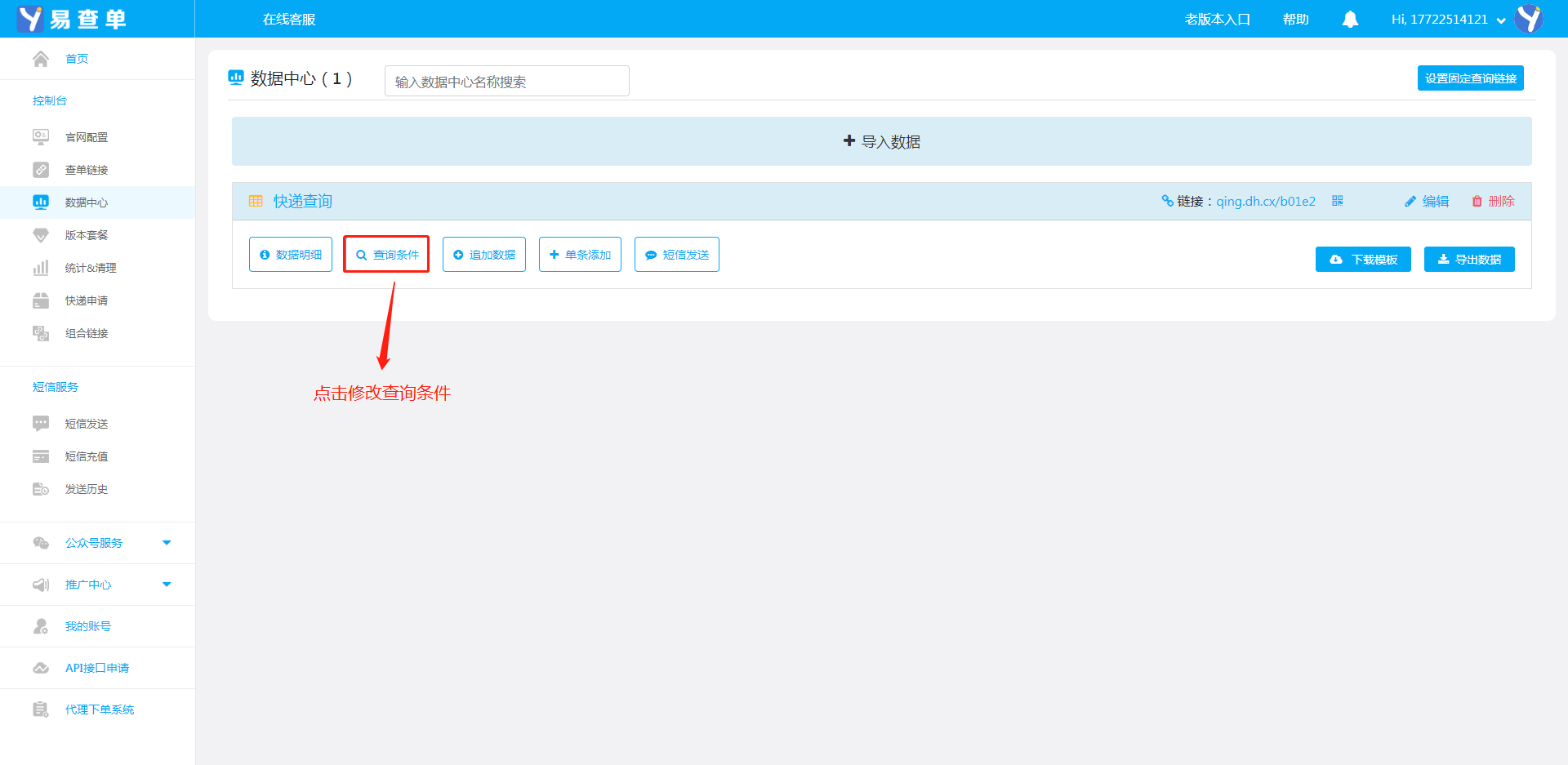
Task: Click the user avatar icon top right
Action: [1528, 19]
